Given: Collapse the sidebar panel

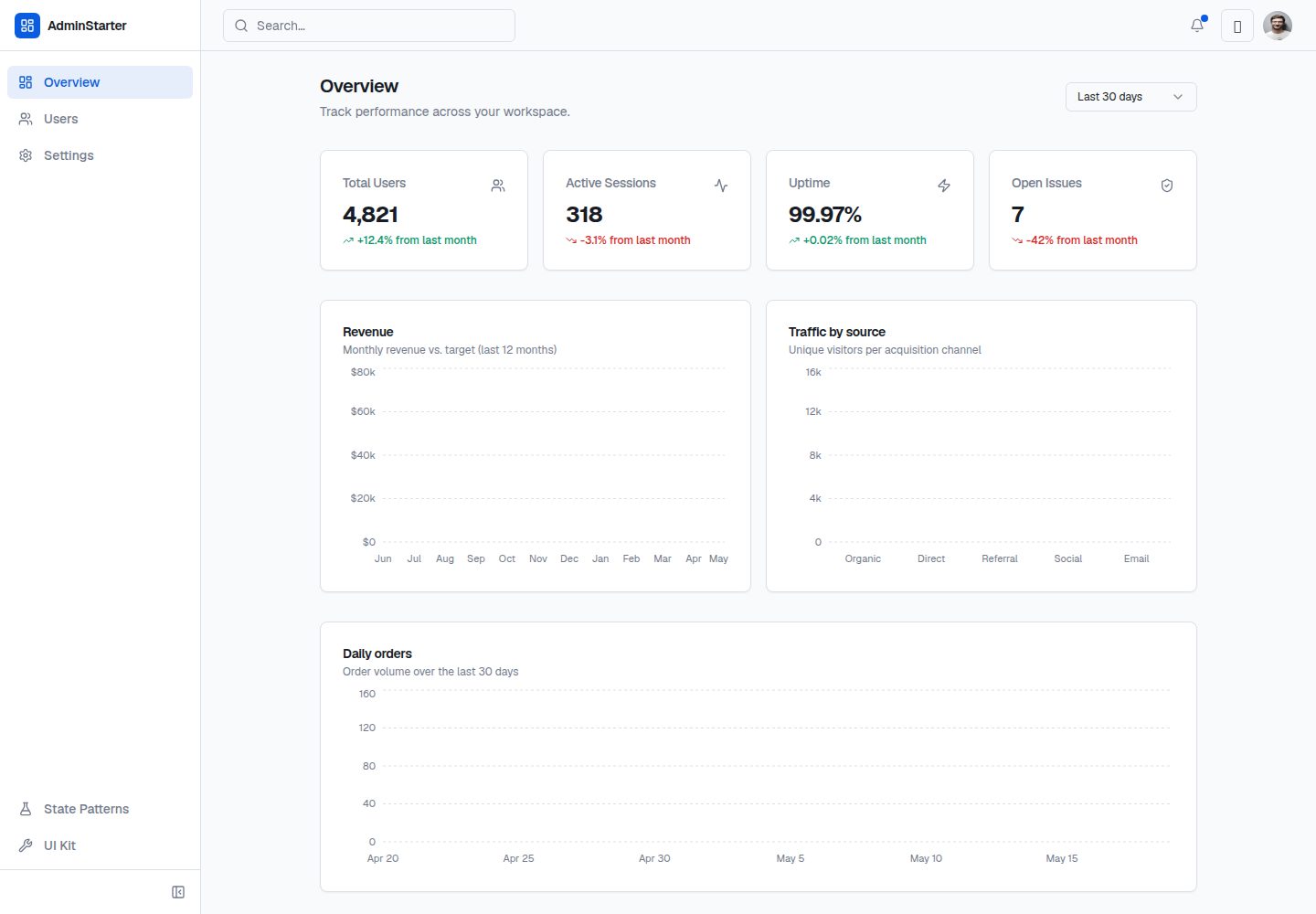Looking at the screenshot, I should (178, 892).
